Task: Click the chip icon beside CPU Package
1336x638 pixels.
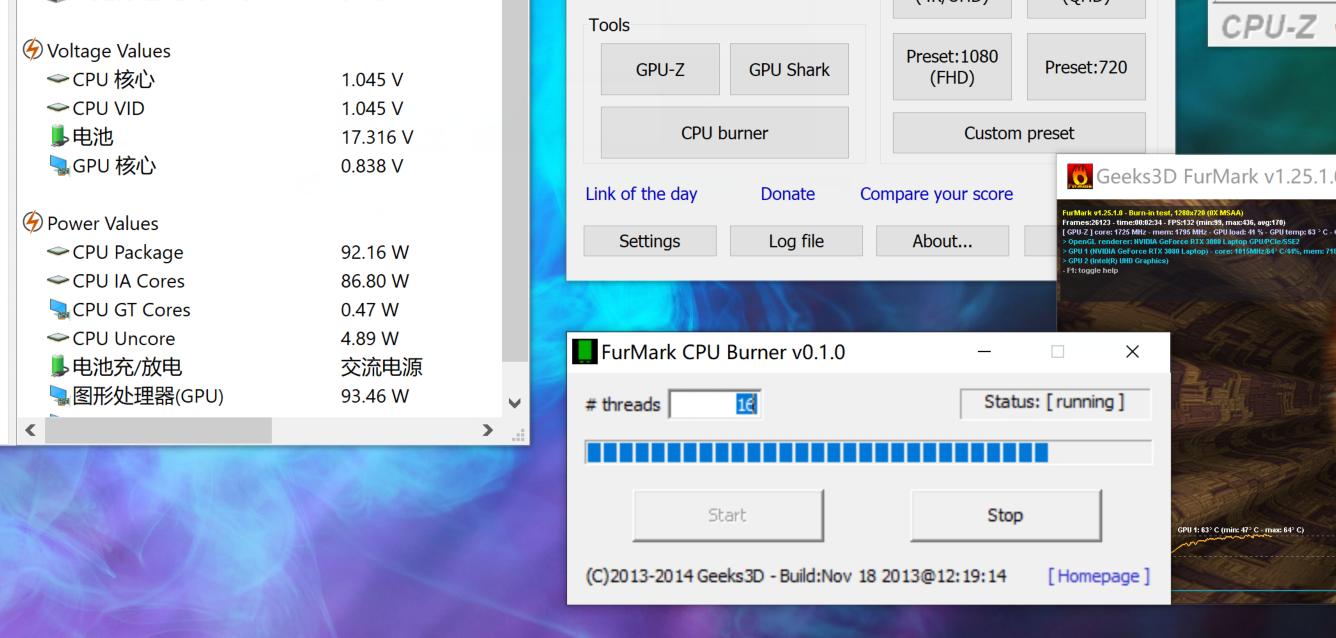Action: (x=58, y=252)
